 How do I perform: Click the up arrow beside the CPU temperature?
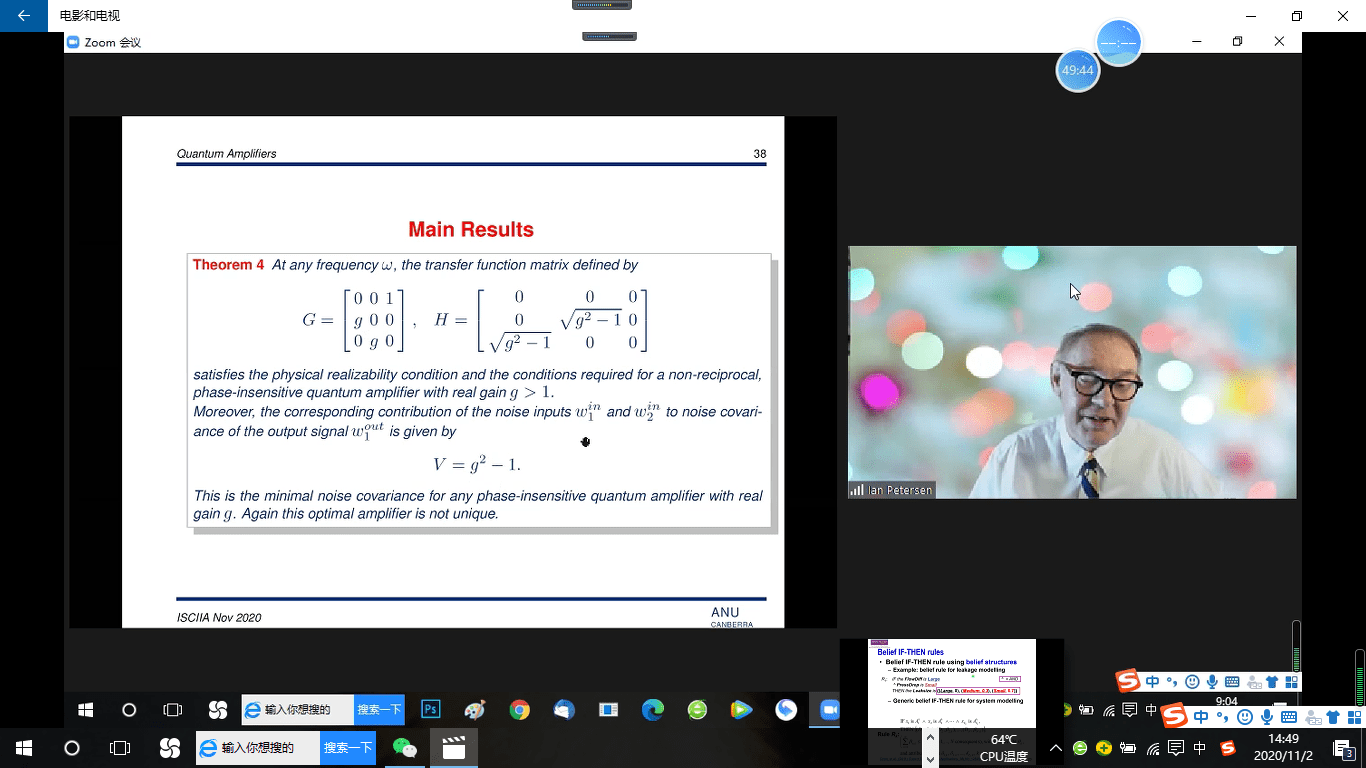click(x=932, y=737)
